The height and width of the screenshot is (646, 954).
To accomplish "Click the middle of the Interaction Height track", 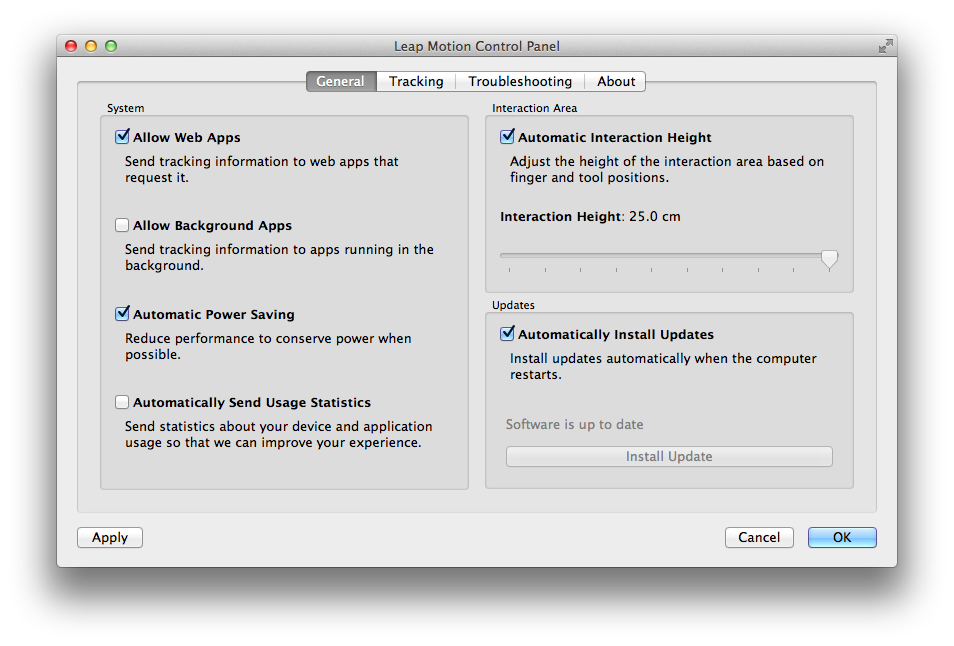I will pos(665,256).
